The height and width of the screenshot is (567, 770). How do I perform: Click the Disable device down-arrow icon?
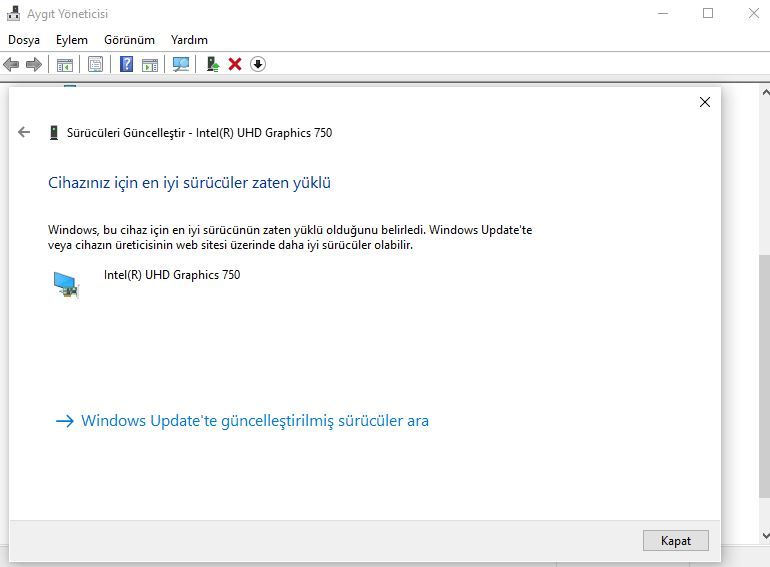pos(258,64)
